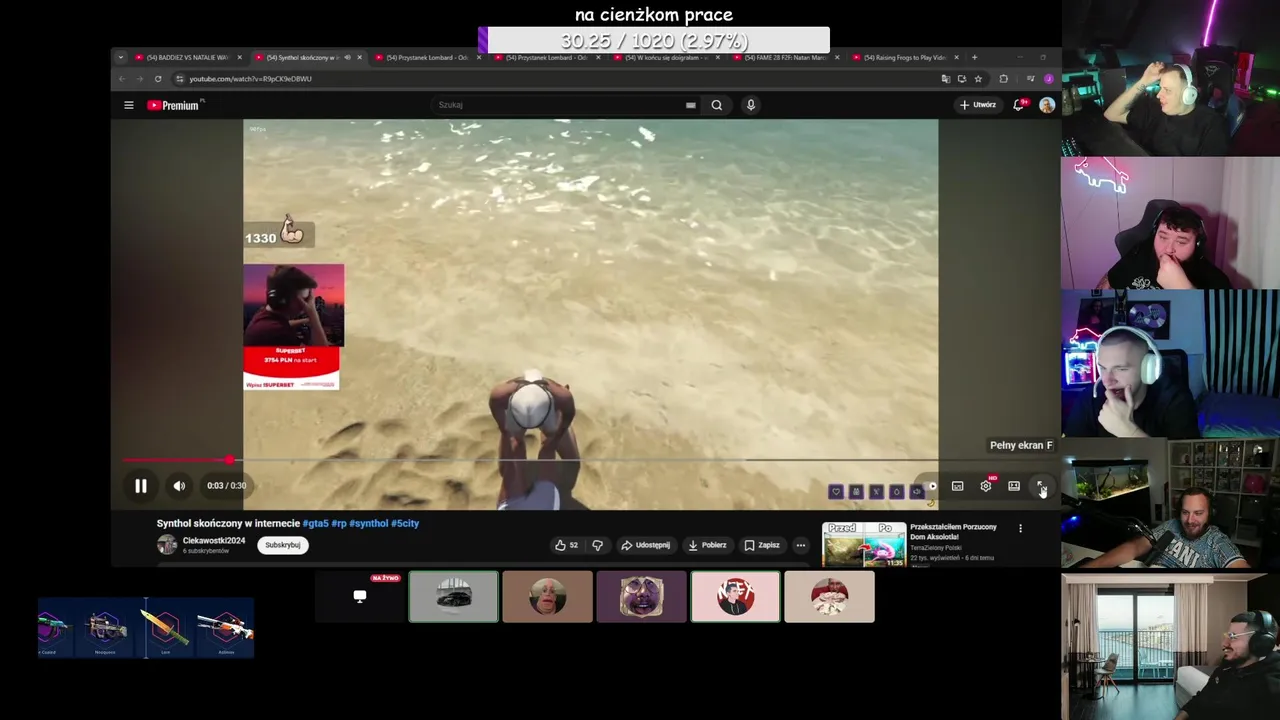Viewport: 1280px width, 720px height.
Task: Open Ciekawostki2024 channel name link
Action: coord(214,541)
